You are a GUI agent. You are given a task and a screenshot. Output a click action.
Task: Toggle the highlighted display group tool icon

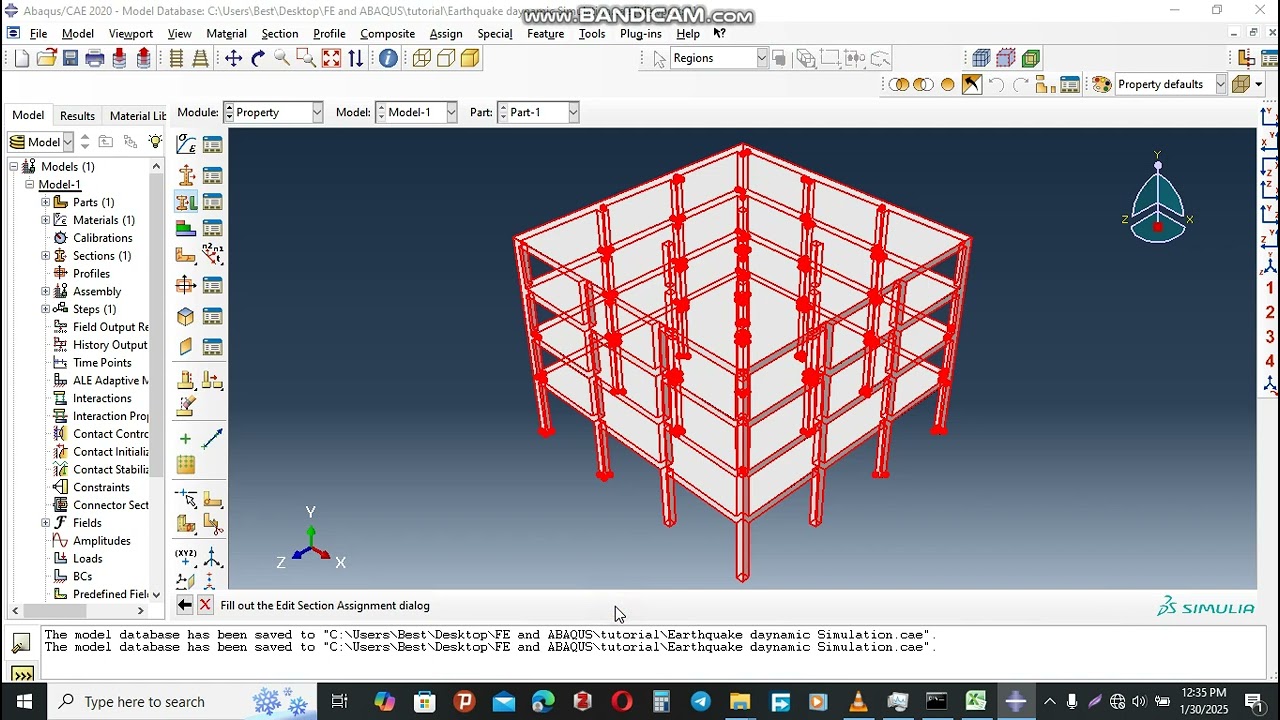(972, 84)
